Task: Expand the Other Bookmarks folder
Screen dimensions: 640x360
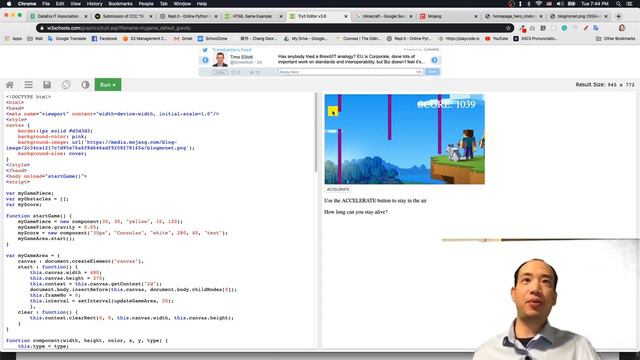Action: pos(616,38)
